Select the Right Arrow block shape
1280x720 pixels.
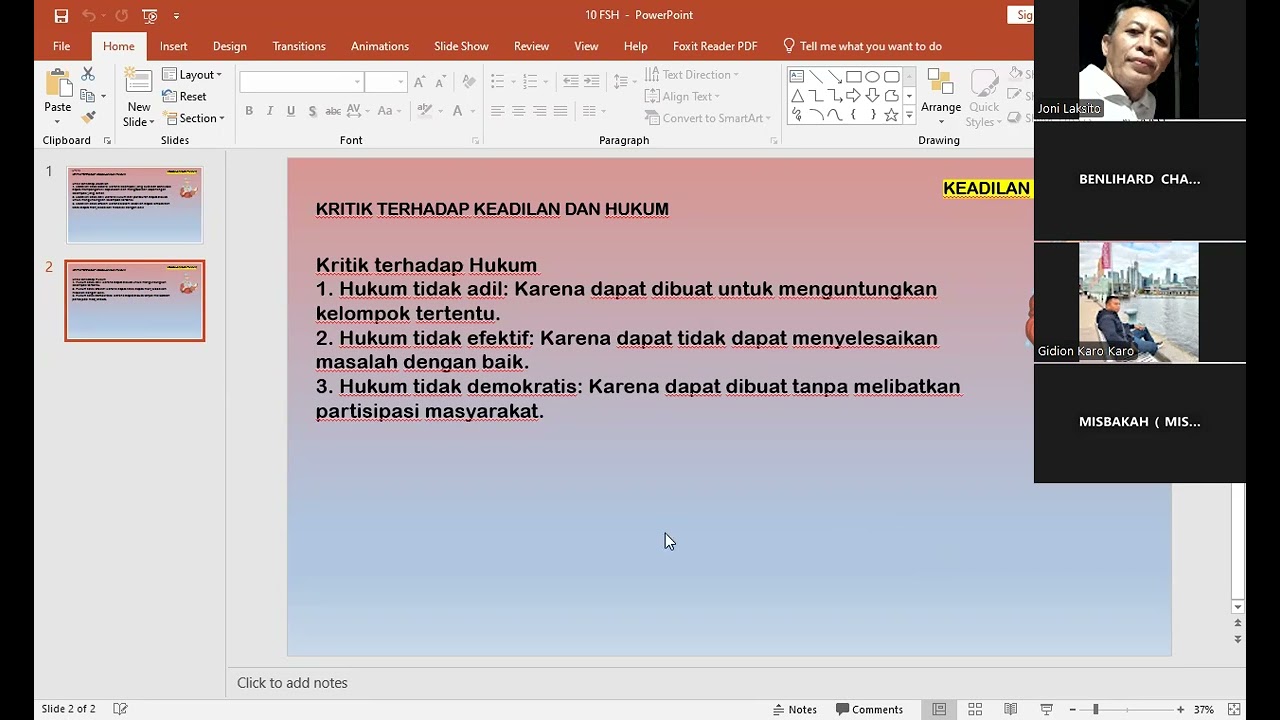pos(853,96)
